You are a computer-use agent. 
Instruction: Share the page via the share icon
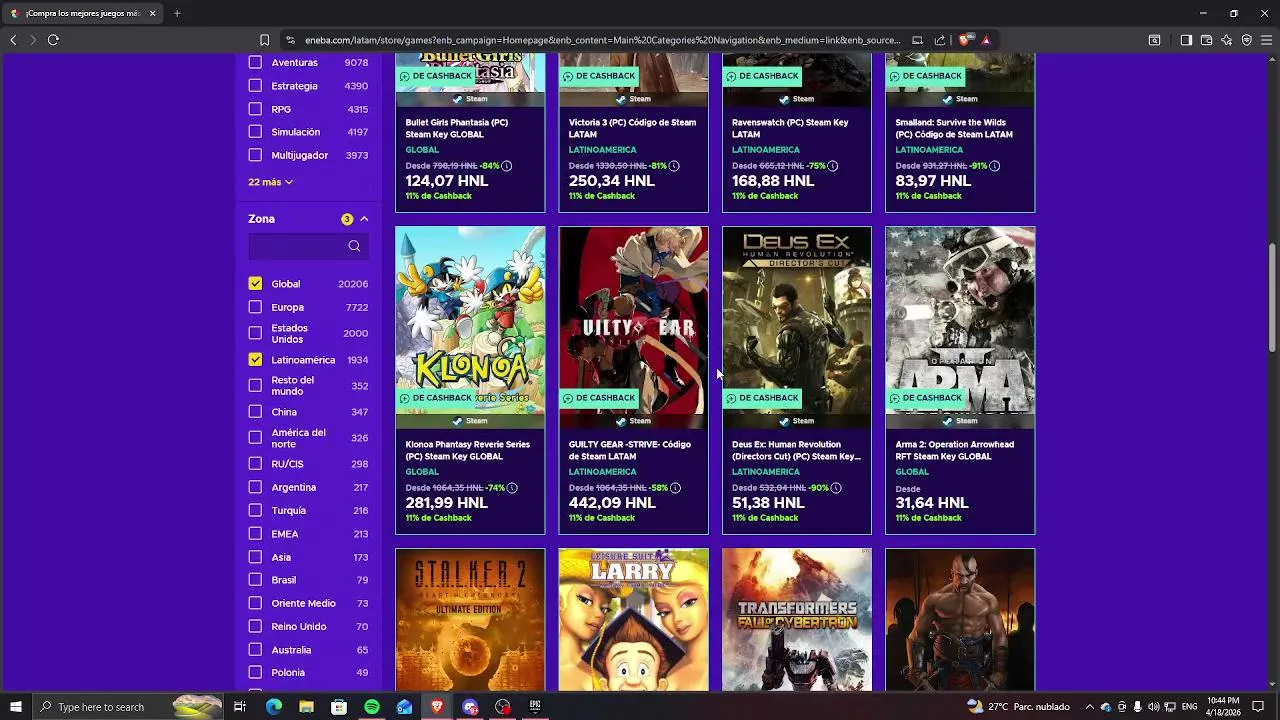[940, 40]
